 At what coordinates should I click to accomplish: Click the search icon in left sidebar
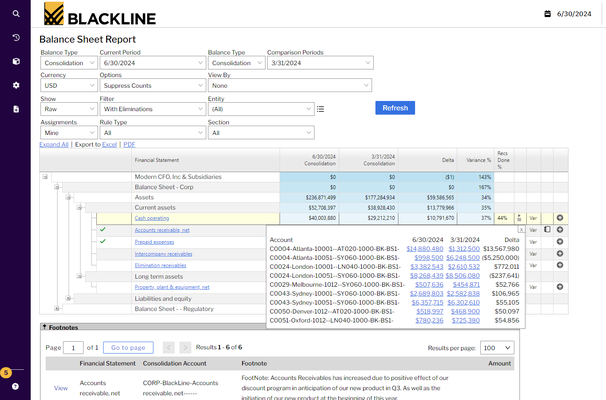pos(16,14)
